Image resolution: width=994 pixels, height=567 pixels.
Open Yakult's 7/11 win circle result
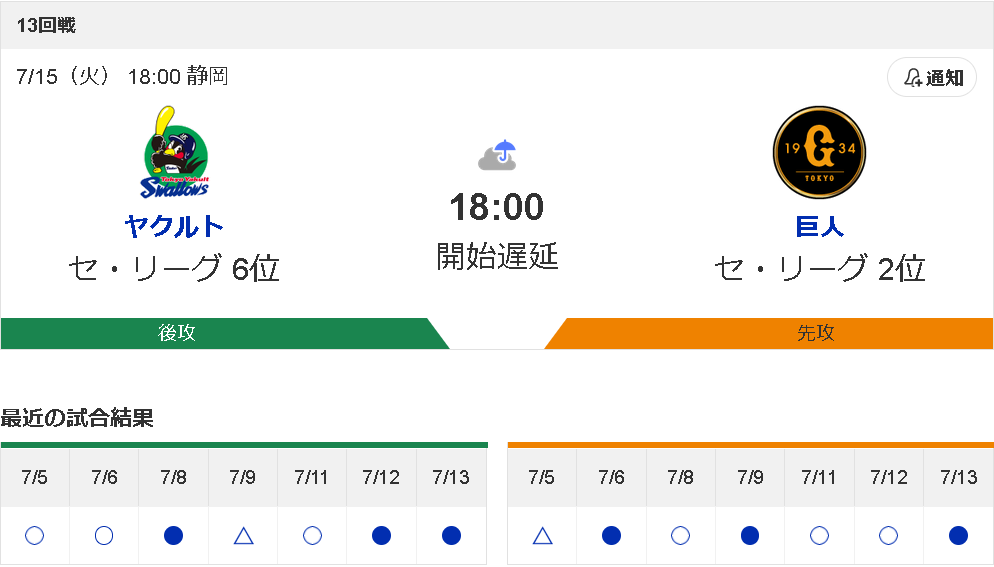(312, 536)
